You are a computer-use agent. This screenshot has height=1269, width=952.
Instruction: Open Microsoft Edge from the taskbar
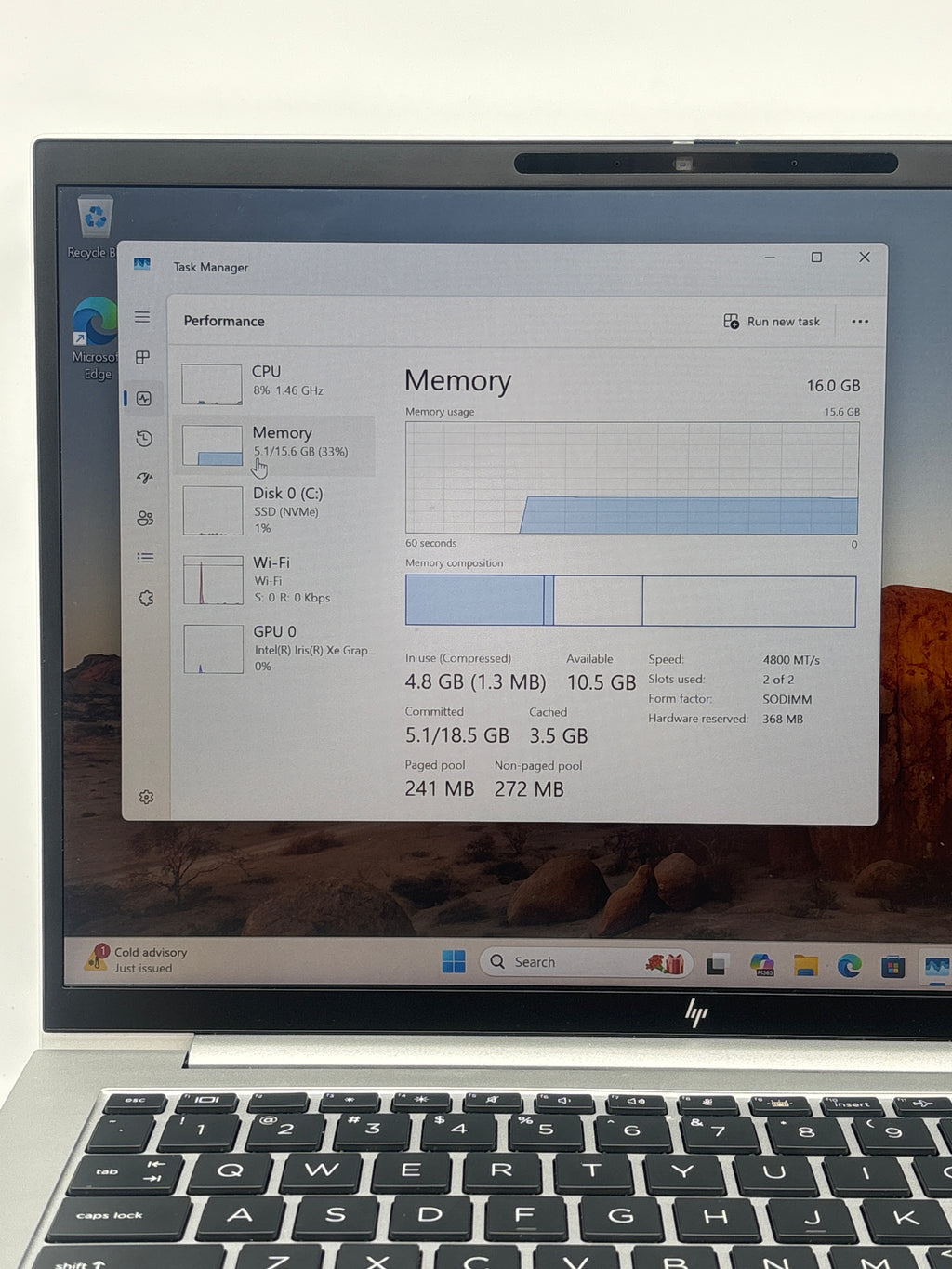tap(849, 966)
